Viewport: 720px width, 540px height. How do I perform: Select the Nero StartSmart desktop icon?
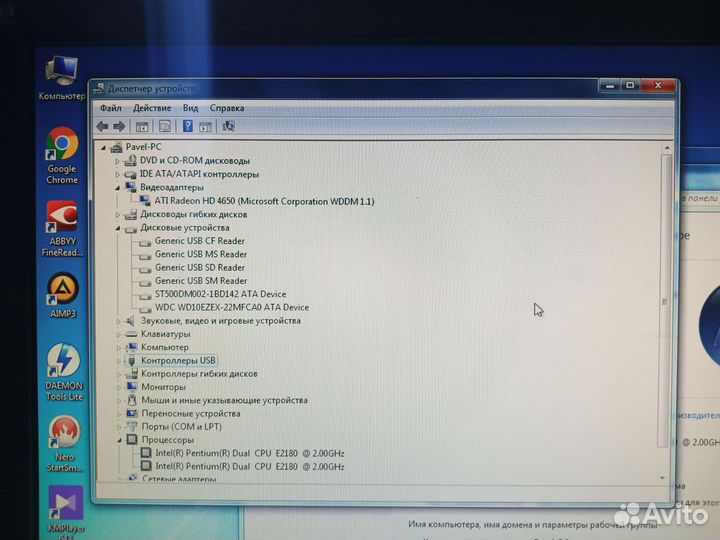pyautogui.click(x=63, y=433)
